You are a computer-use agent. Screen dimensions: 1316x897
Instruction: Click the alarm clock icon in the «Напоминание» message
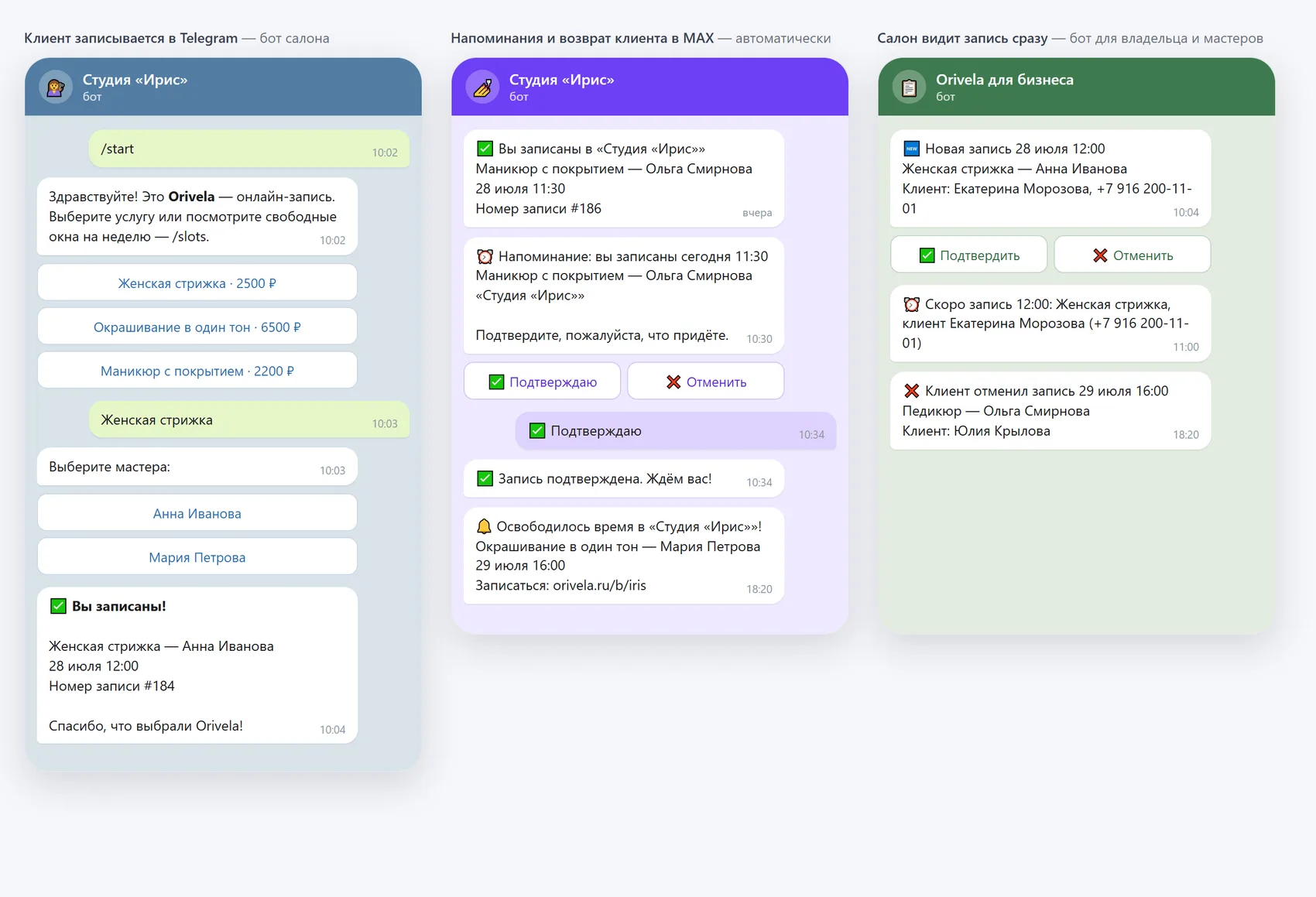(485, 256)
